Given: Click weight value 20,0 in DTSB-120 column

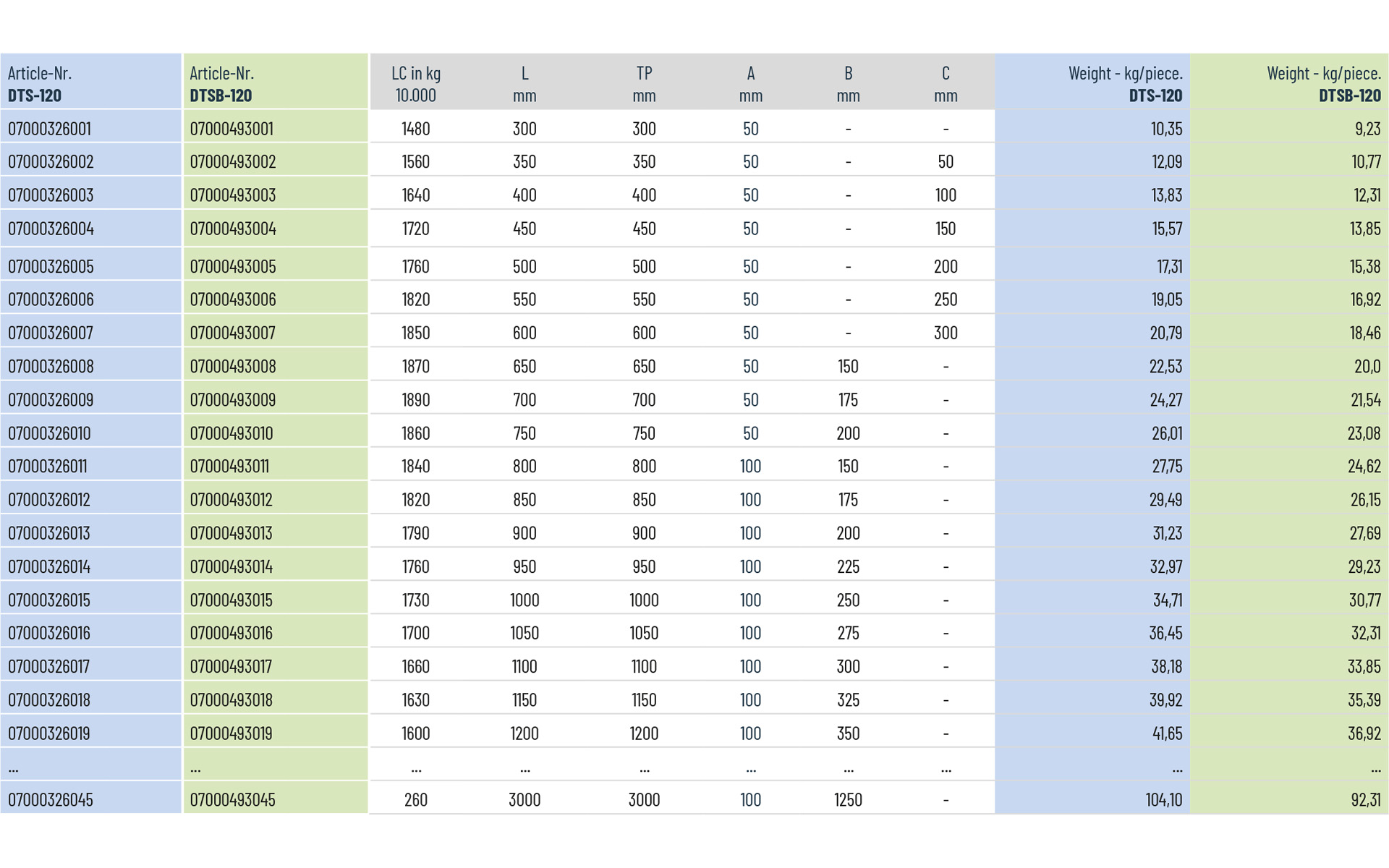Looking at the screenshot, I should click(x=1367, y=367).
